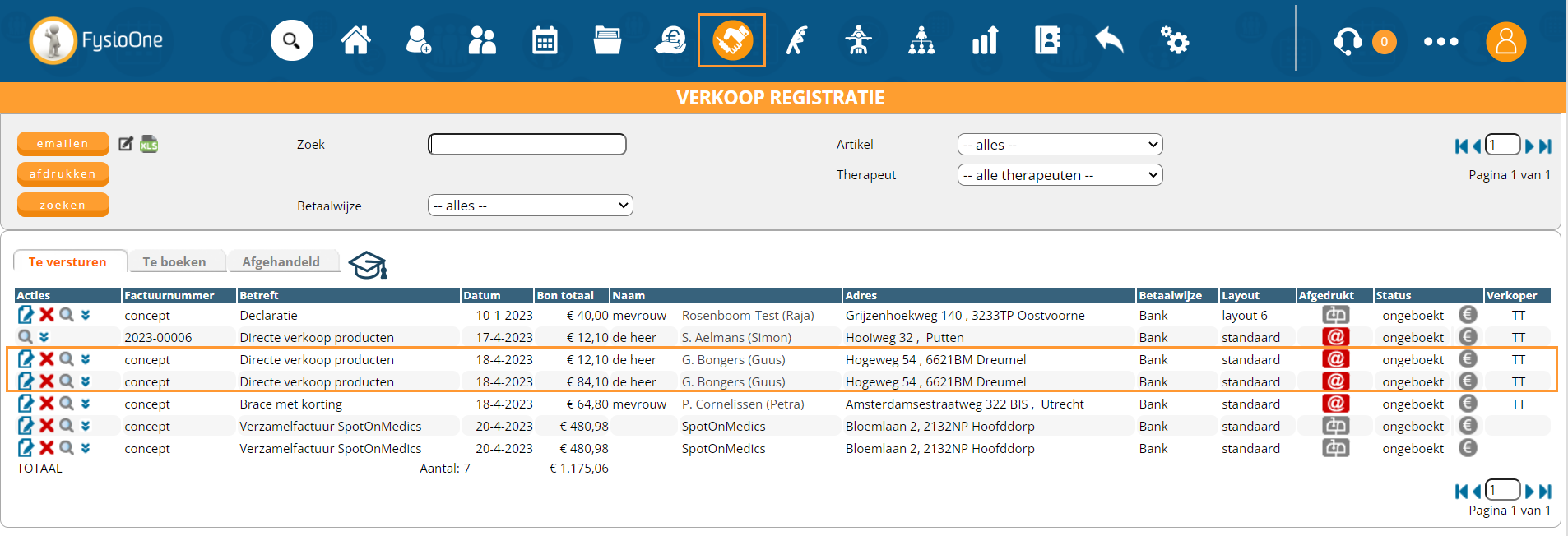1568x536 pixels.
Task: Expand the Betaalwijze dropdown
Action: point(530,206)
